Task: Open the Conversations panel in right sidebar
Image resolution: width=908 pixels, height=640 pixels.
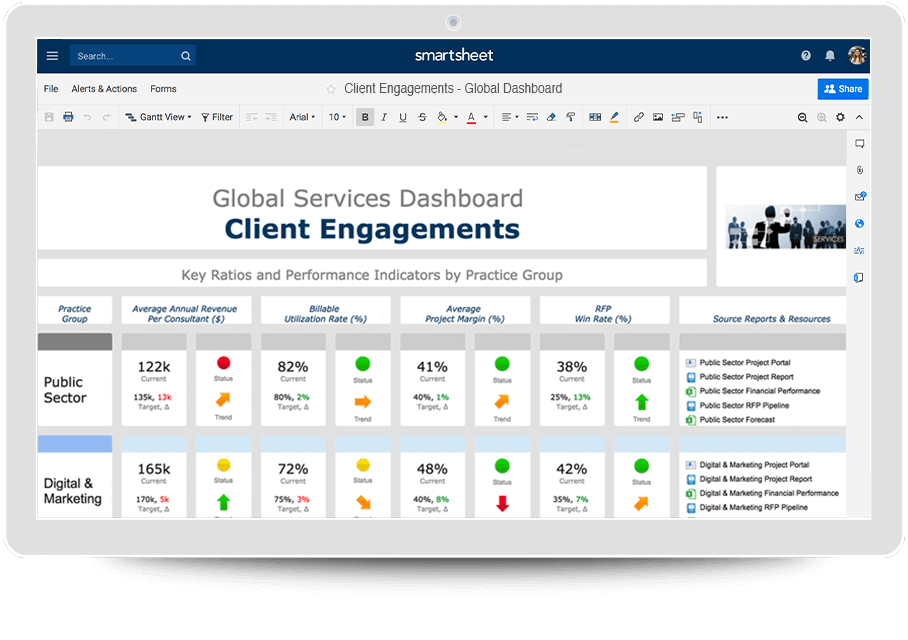Action: coord(859,144)
